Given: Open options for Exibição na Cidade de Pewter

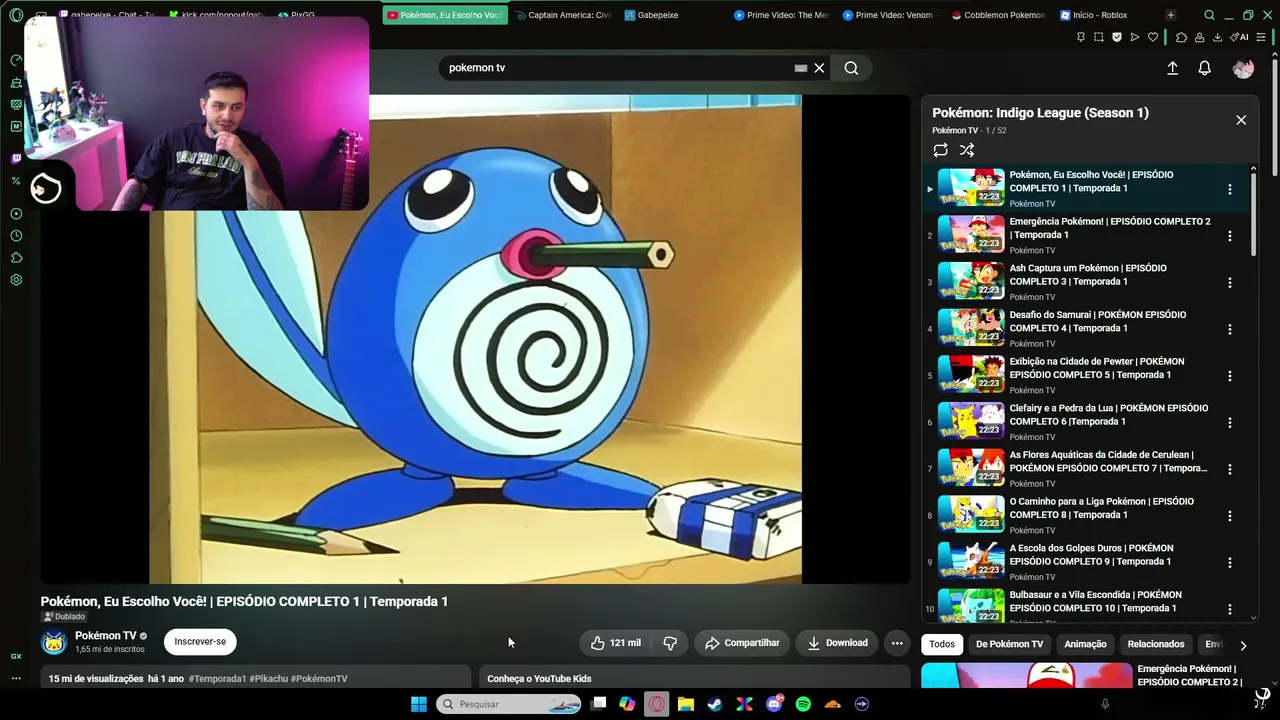Looking at the screenshot, I should (x=1230, y=376).
